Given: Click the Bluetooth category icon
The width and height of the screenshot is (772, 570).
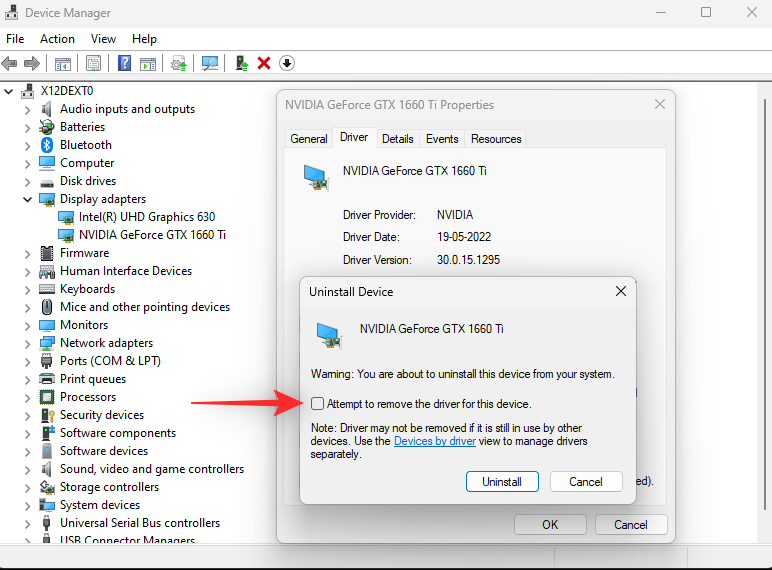Looking at the screenshot, I should click(46, 145).
